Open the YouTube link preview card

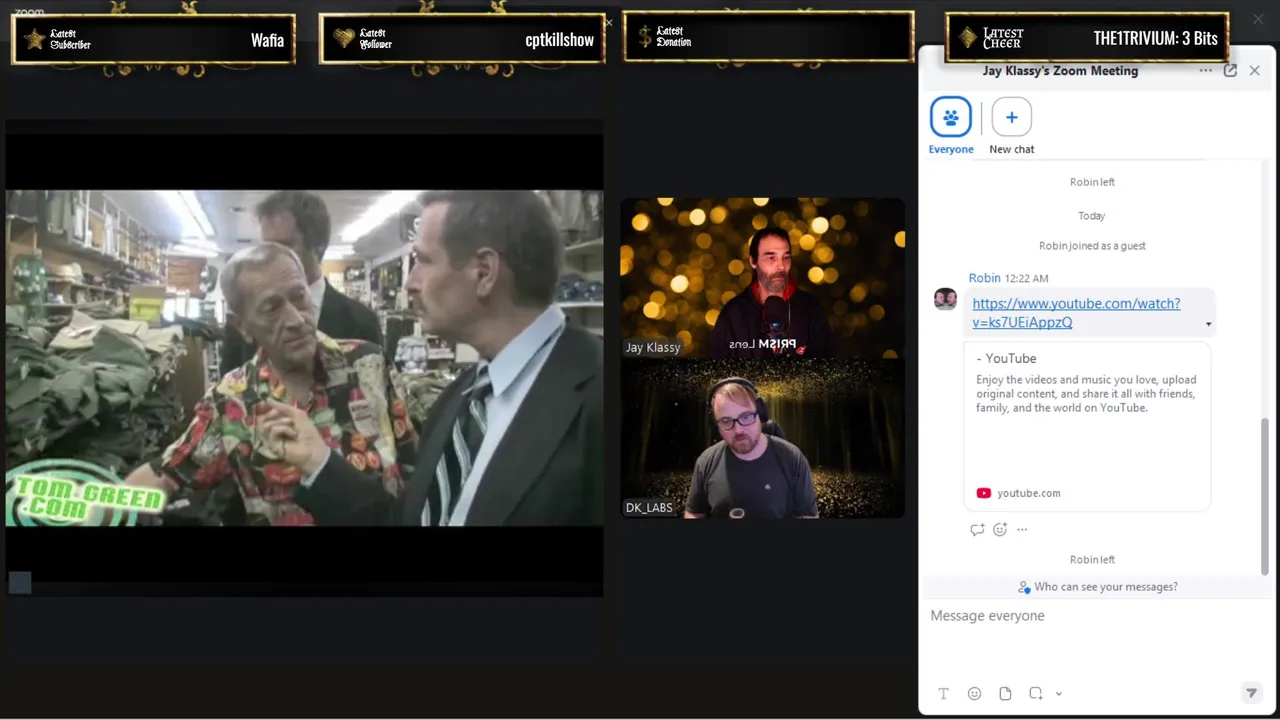[x=1087, y=427]
